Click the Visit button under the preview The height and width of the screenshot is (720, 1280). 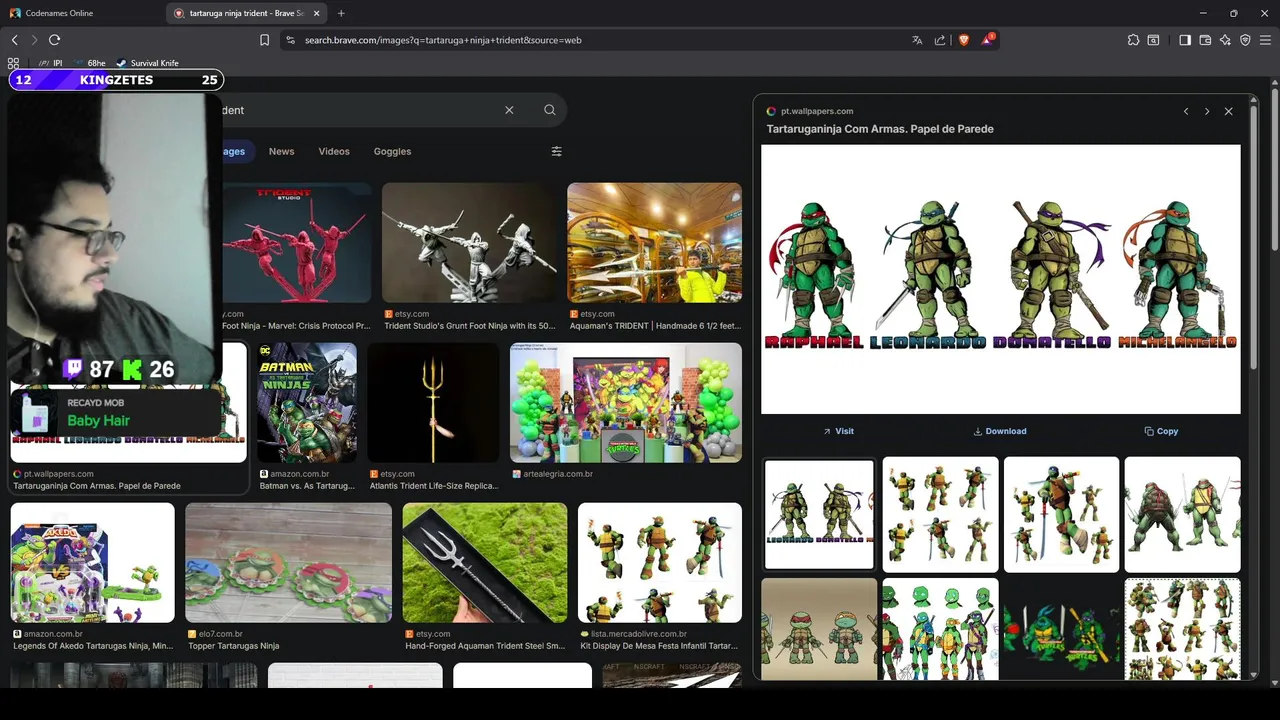[x=839, y=431]
